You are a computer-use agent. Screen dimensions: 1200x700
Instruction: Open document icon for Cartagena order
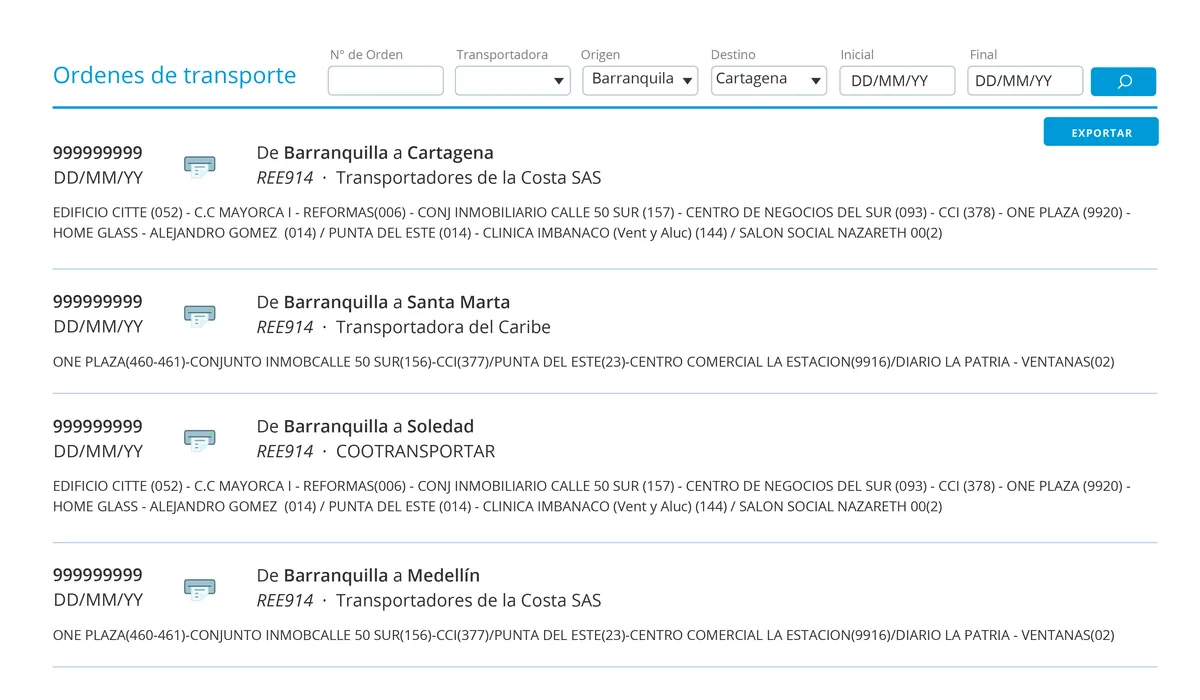(200, 166)
